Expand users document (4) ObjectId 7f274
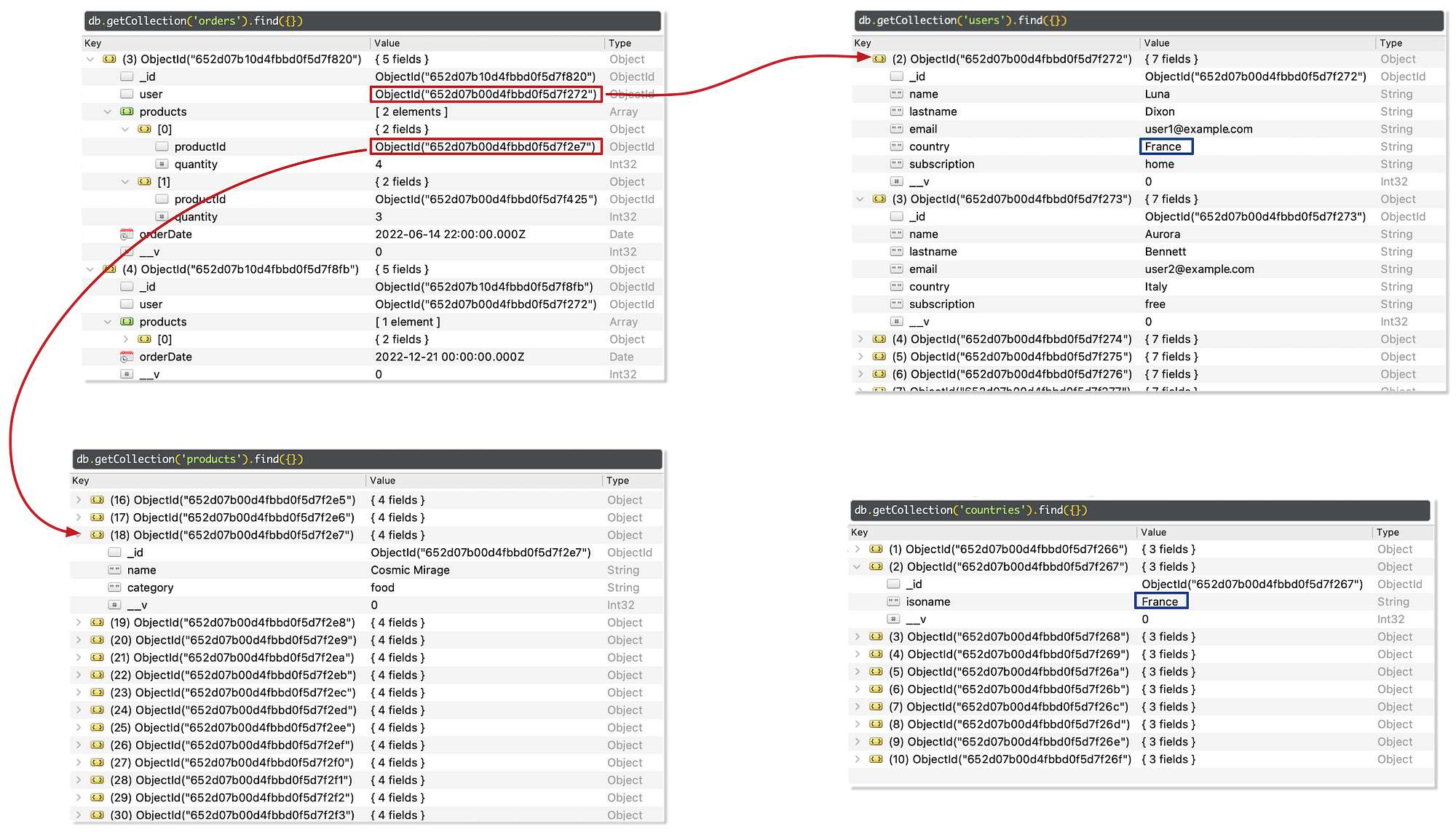The height and width of the screenshot is (832, 1456). point(860,339)
